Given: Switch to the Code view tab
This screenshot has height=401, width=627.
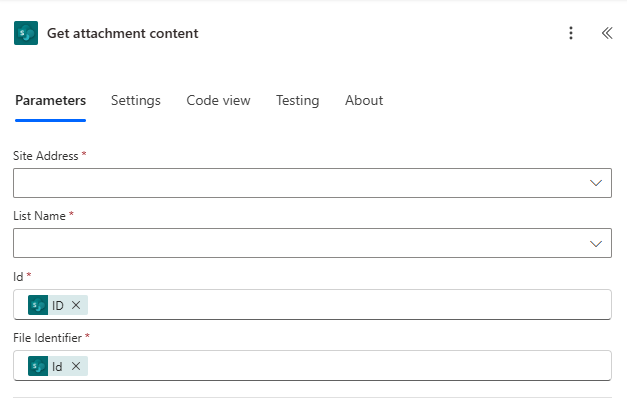Looking at the screenshot, I should 218,101.
